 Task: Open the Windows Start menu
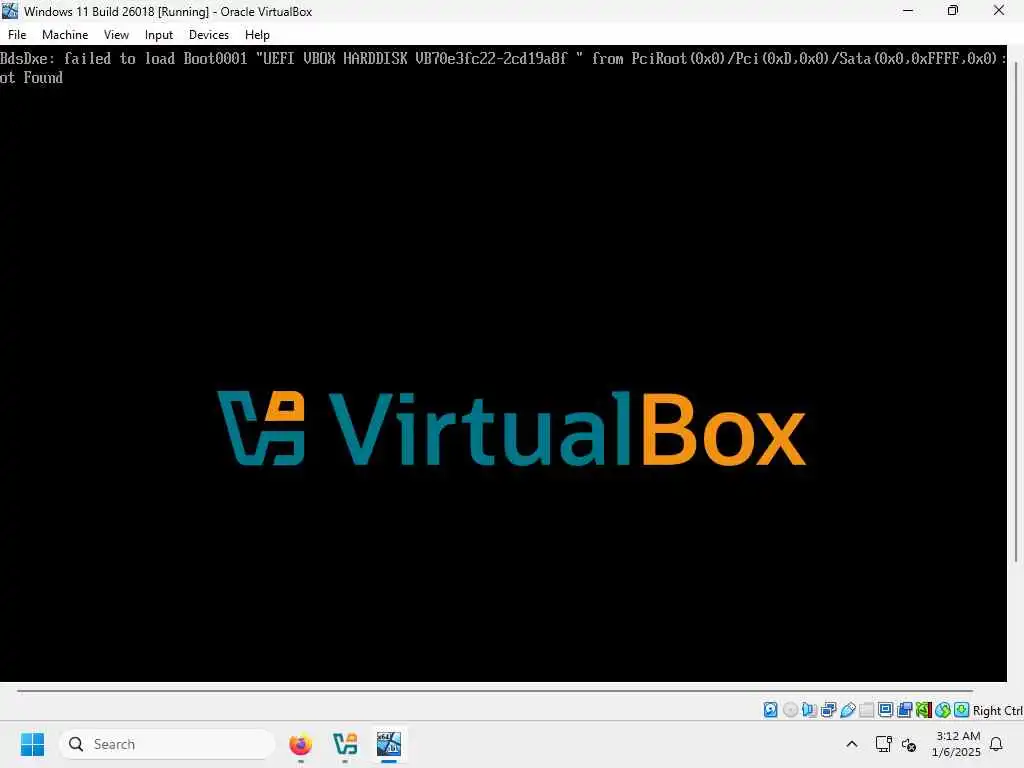(x=32, y=744)
